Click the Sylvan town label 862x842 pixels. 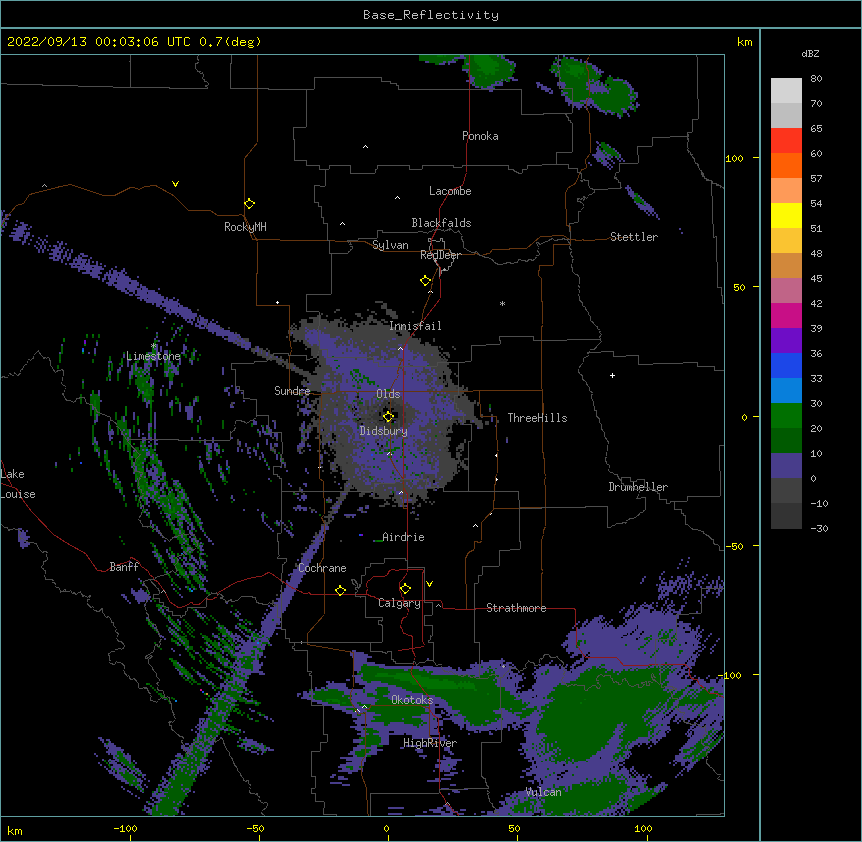(x=390, y=245)
